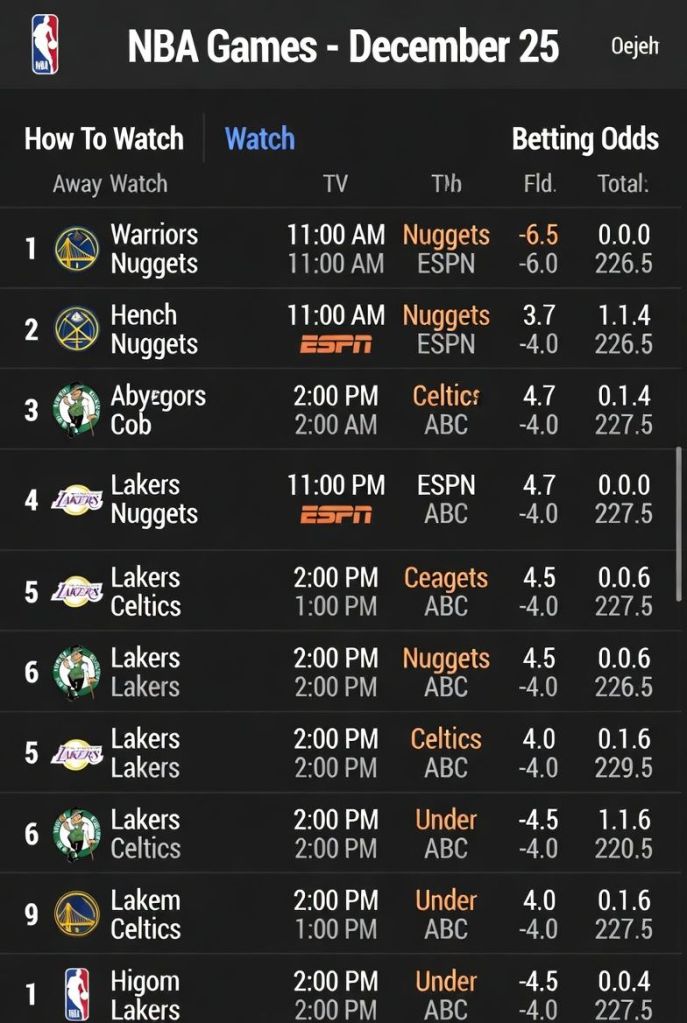687x1023 pixels.
Task: Click the Away Watch column header
Action: [x=110, y=184]
